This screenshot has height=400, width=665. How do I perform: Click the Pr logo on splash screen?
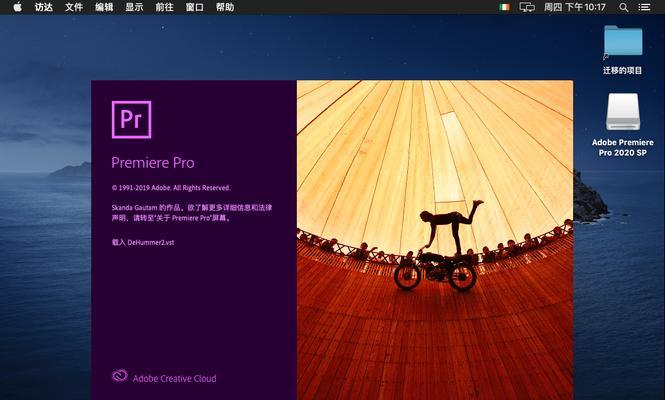[x=131, y=120]
